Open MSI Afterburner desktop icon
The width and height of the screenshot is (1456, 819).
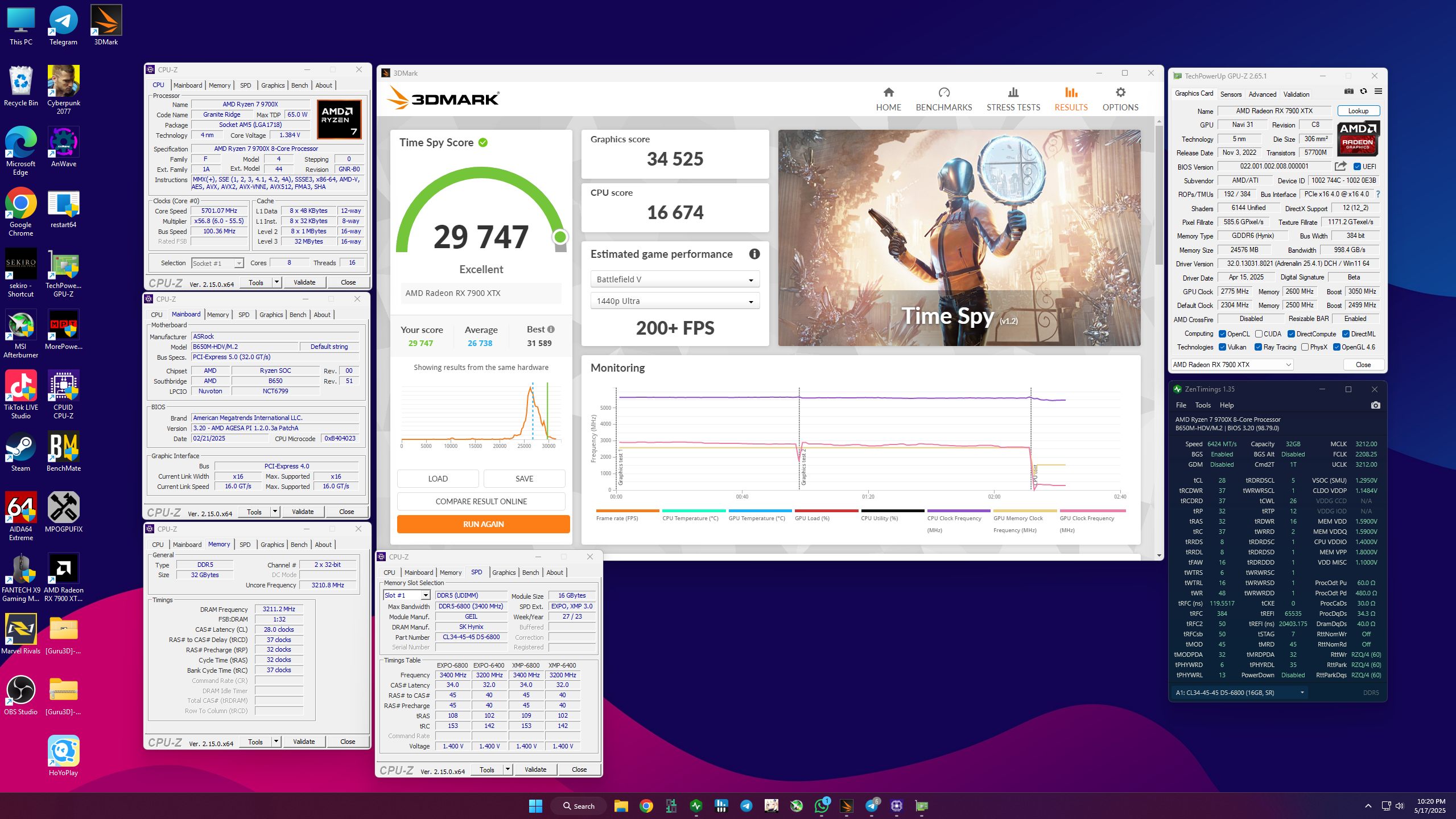click(x=20, y=334)
